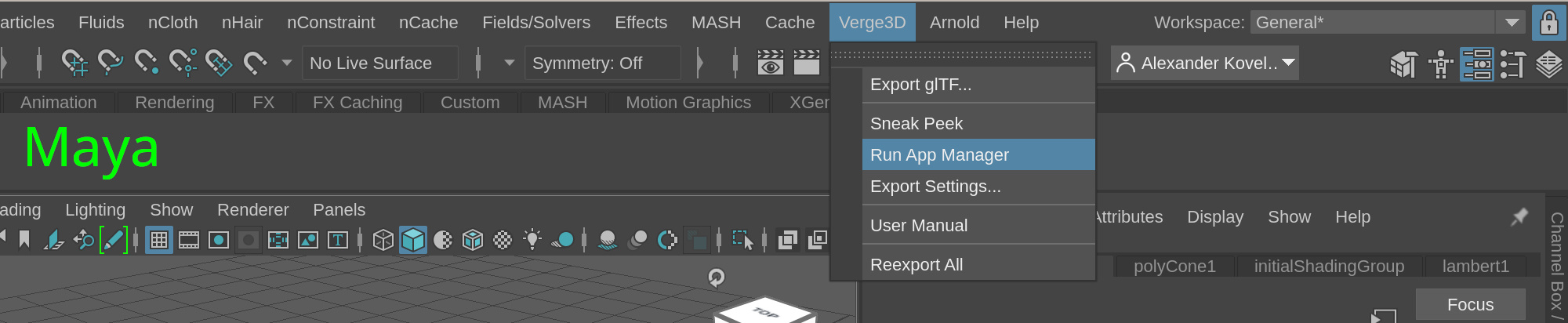Switch to Rendering shelf tab
The image size is (1568, 323).
click(x=174, y=103)
